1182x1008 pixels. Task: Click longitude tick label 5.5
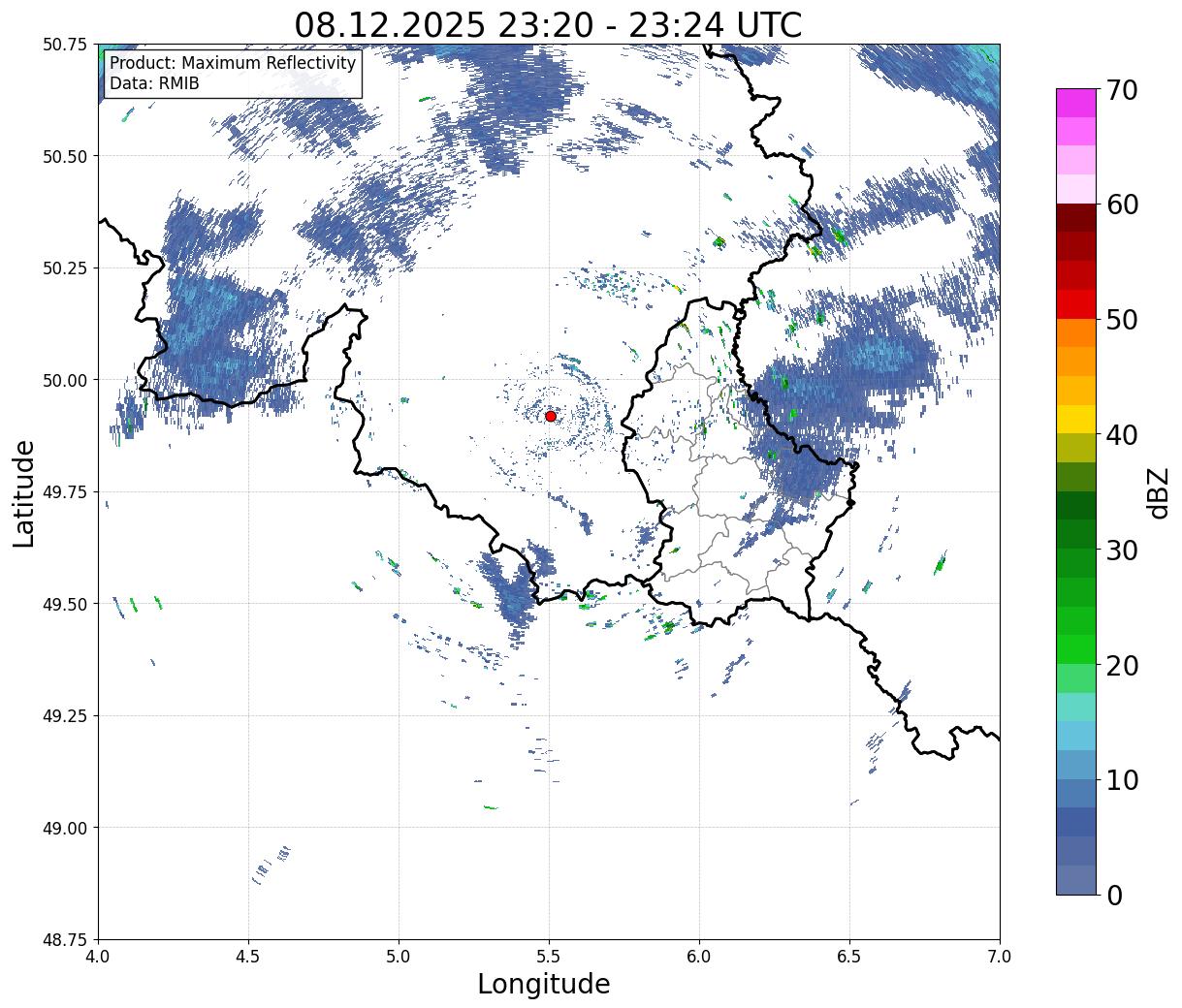pyautogui.click(x=549, y=957)
